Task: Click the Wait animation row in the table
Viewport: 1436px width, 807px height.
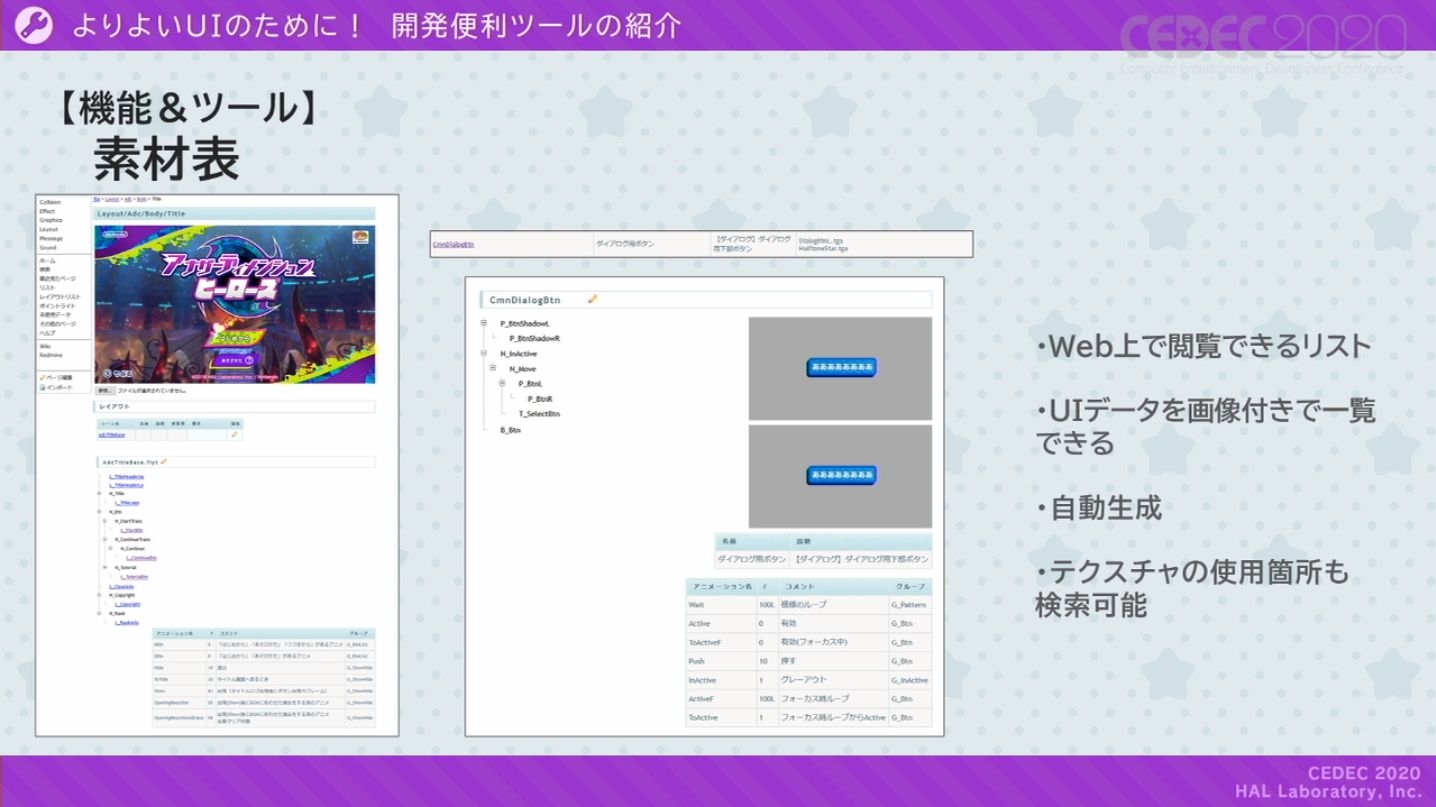Action: tap(809, 605)
